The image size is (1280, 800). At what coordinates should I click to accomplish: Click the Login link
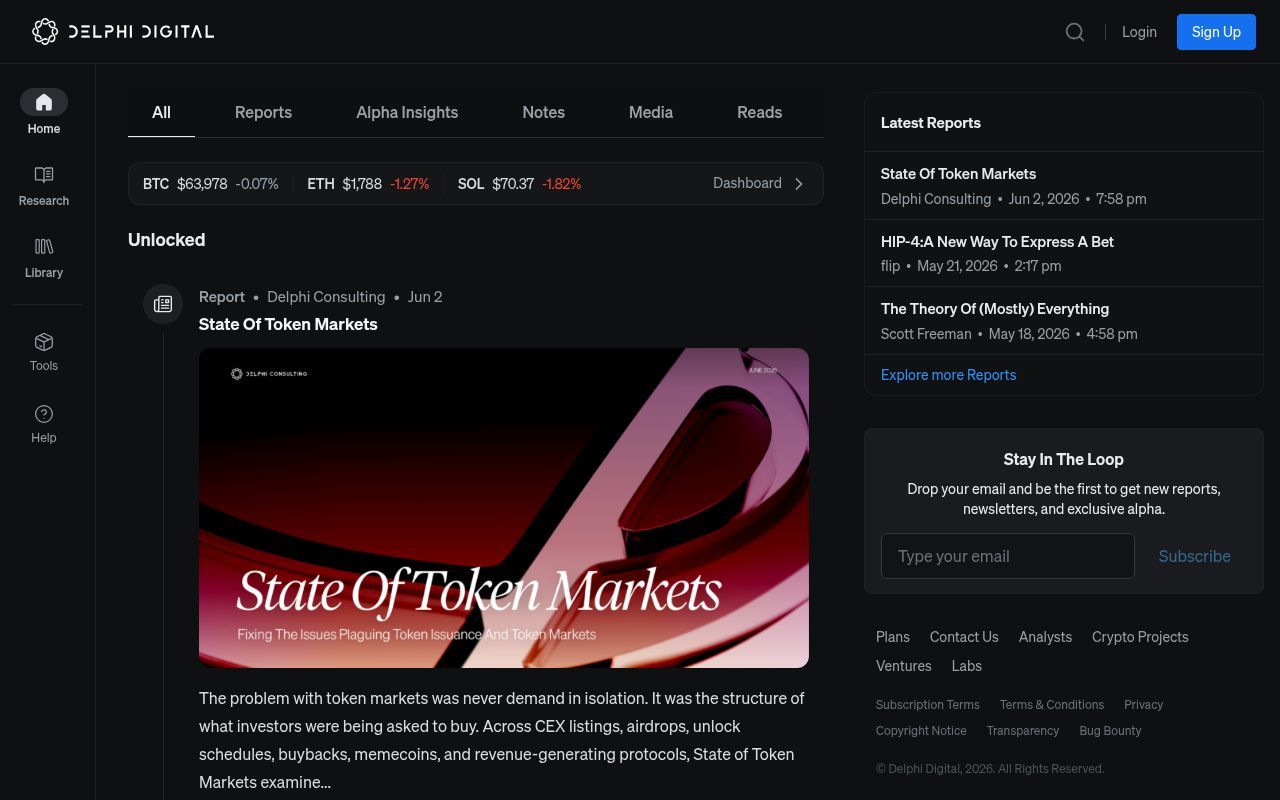click(1139, 32)
